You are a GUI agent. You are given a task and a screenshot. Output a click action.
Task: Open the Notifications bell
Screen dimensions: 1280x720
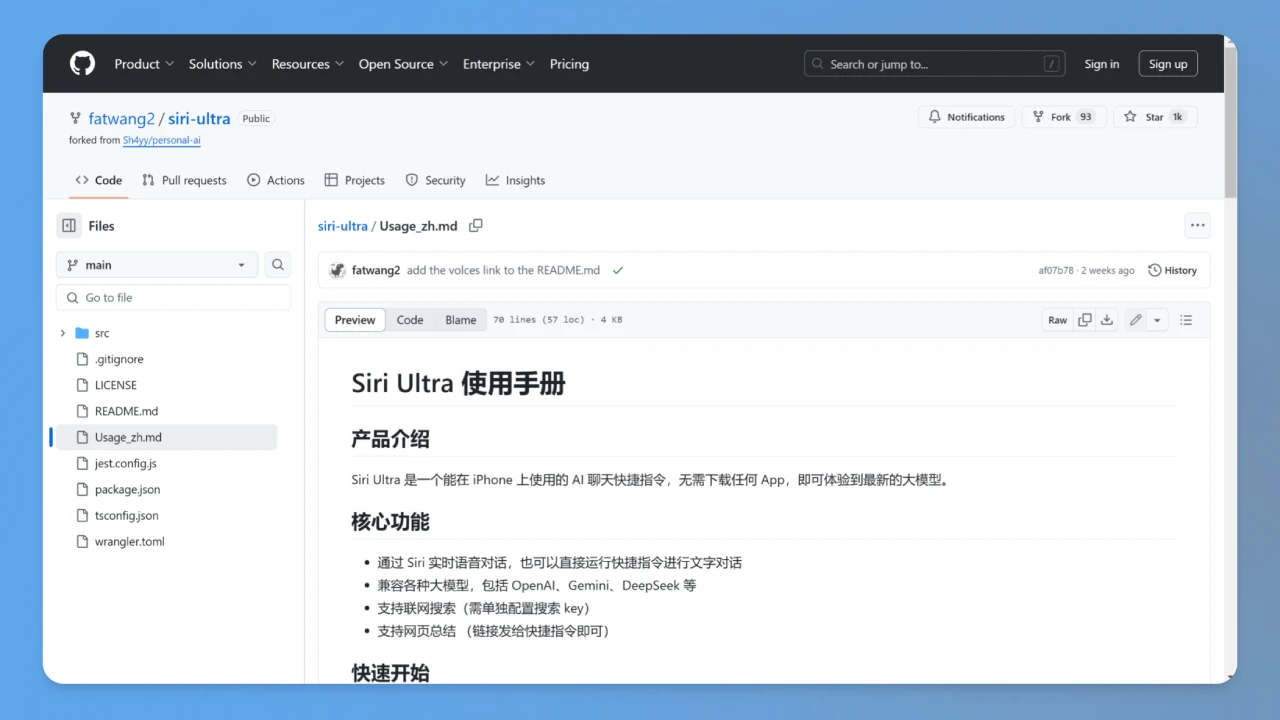[x=966, y=117]
